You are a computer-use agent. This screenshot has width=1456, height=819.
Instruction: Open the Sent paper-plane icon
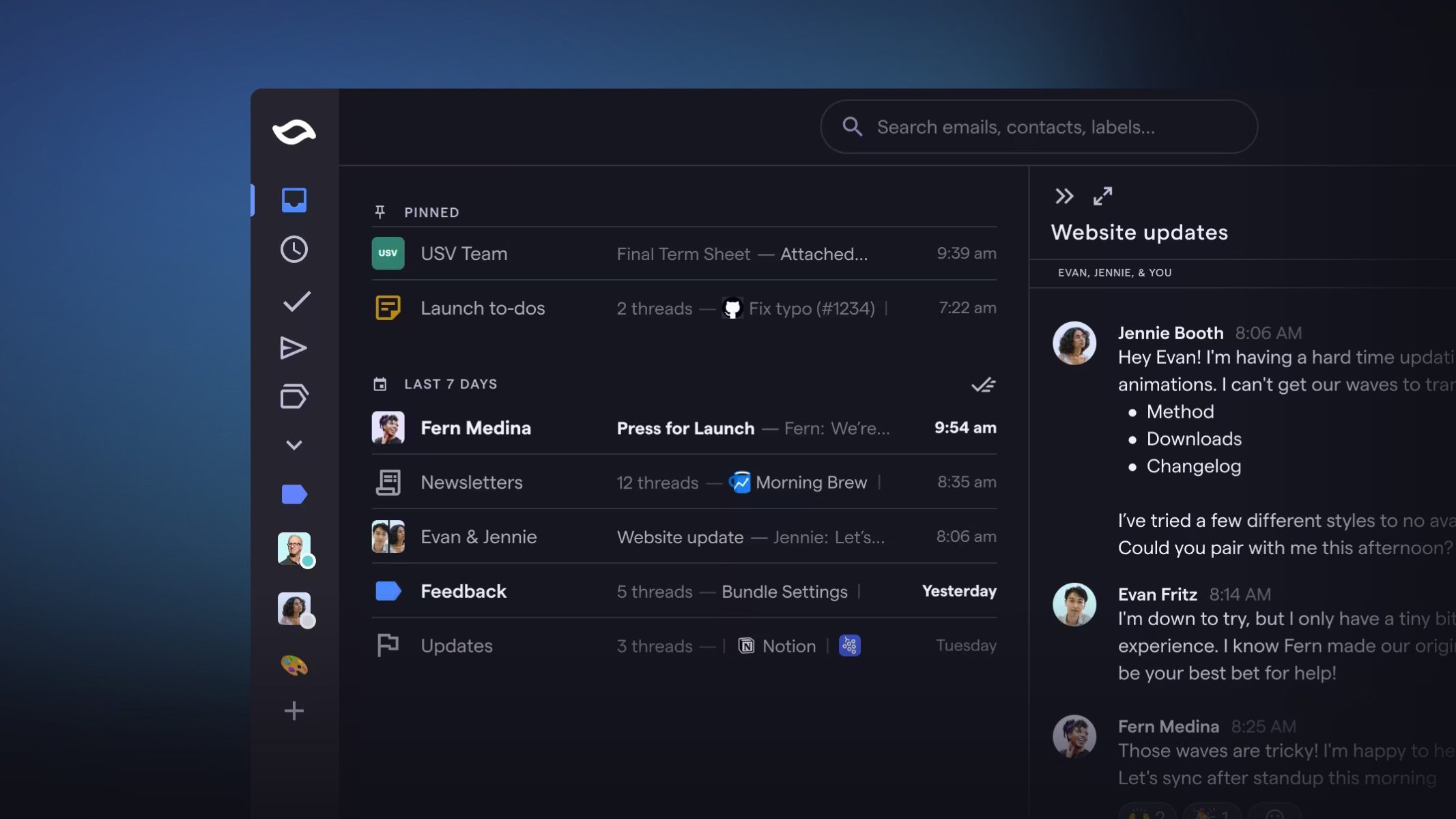[x=294, y=348]
